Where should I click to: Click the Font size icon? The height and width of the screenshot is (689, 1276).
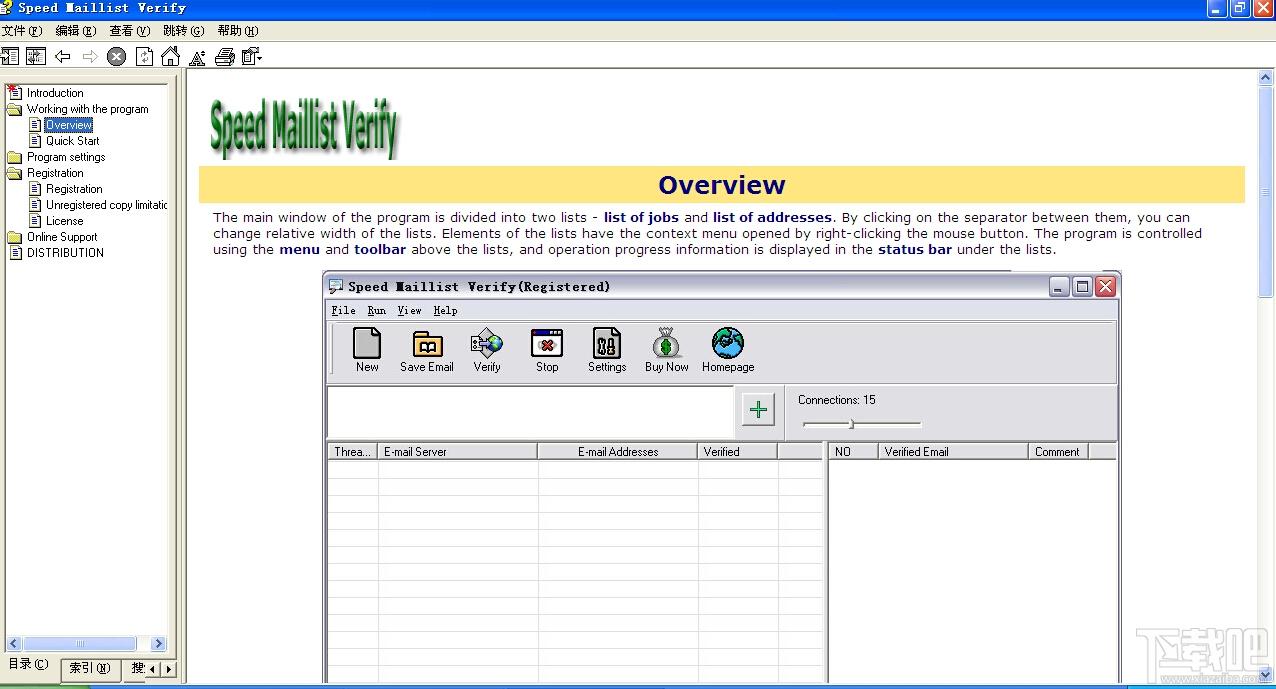(198, 57)
